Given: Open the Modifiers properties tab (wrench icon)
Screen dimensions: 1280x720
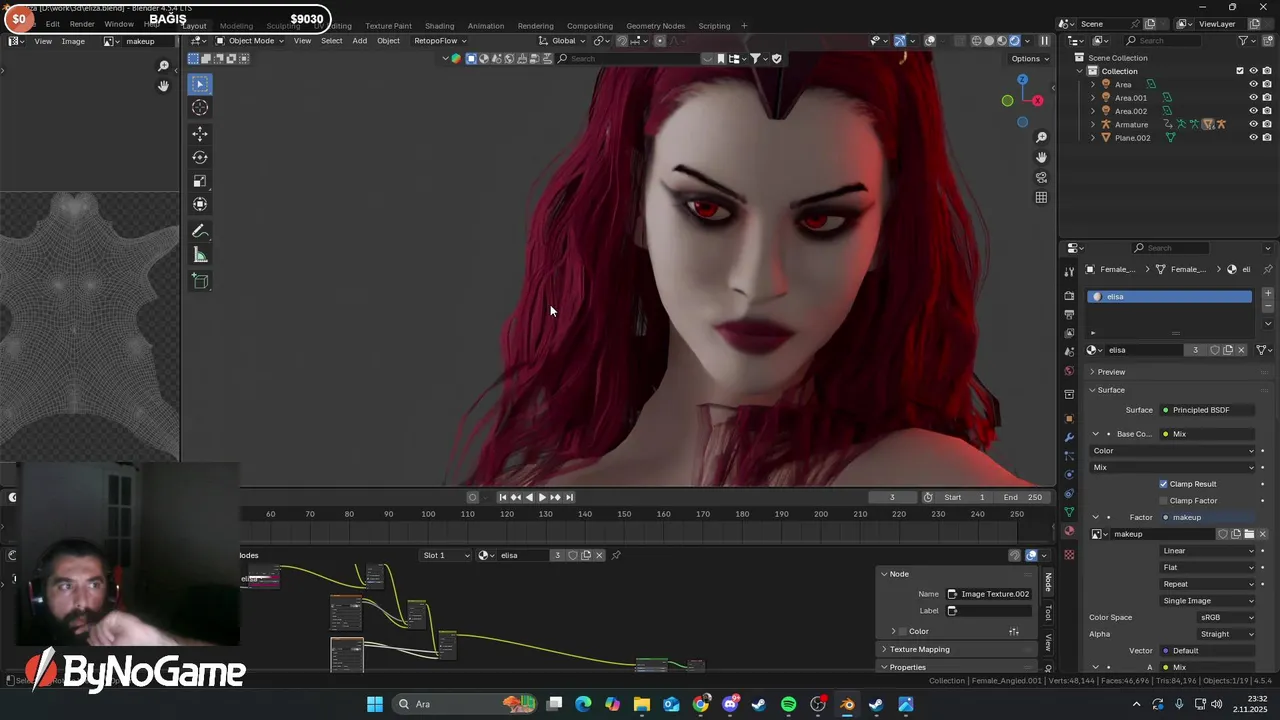Looking at the screenshot, I should pos(1069,437).
